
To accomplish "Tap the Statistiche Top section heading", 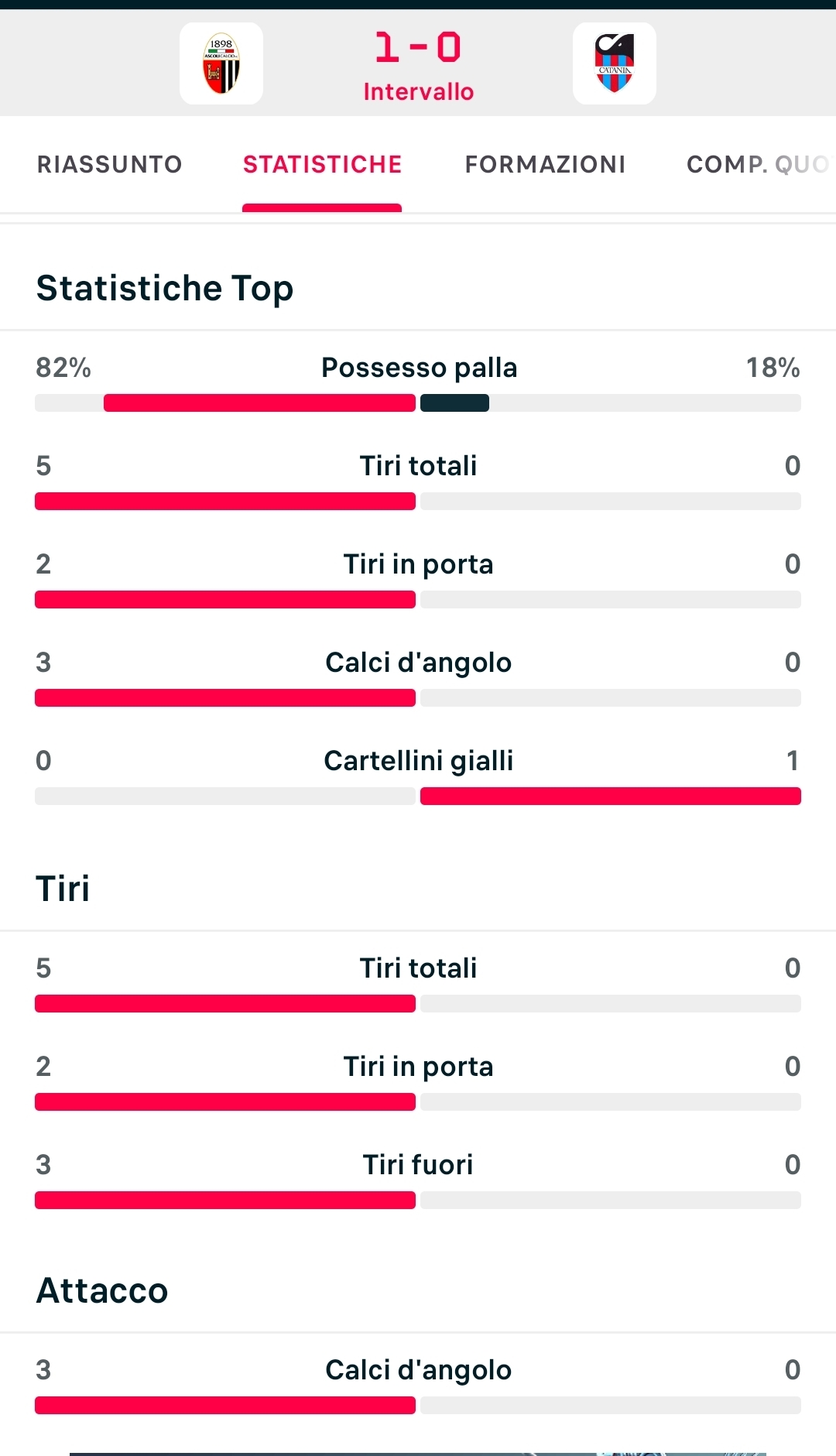I will 165,289.
